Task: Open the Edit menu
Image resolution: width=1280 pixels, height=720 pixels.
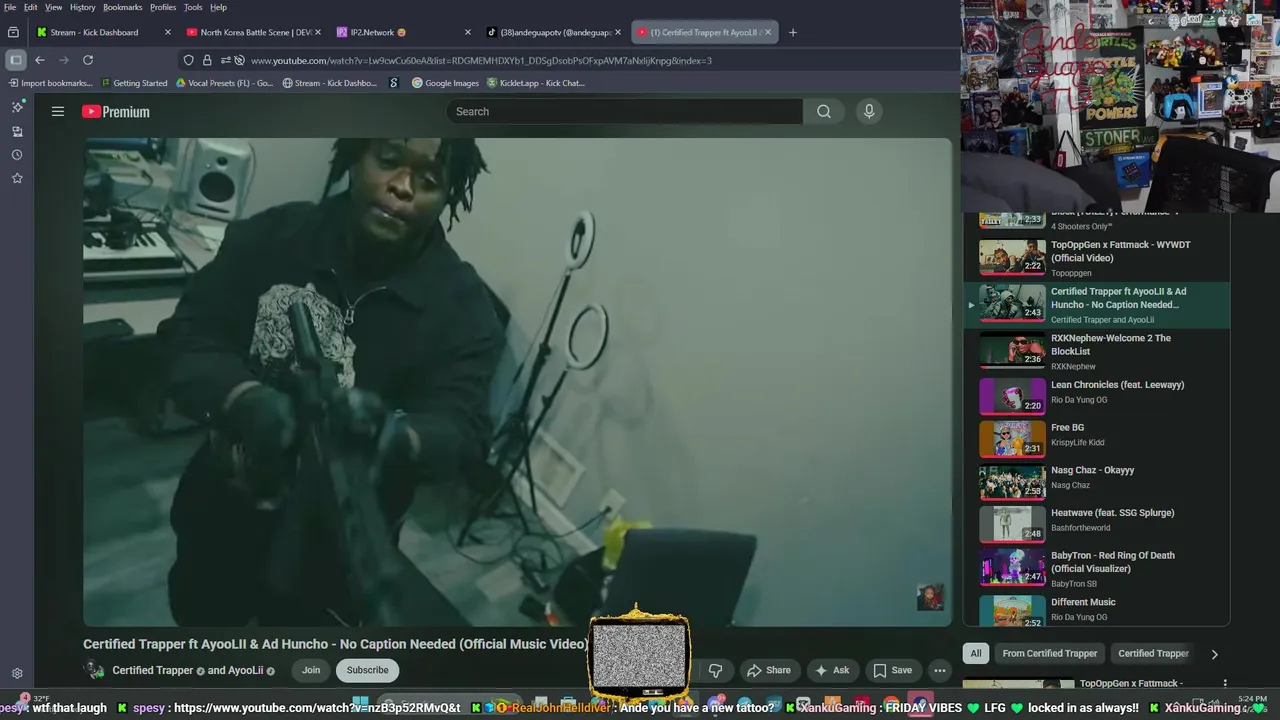Action: (x=31, y=7)
